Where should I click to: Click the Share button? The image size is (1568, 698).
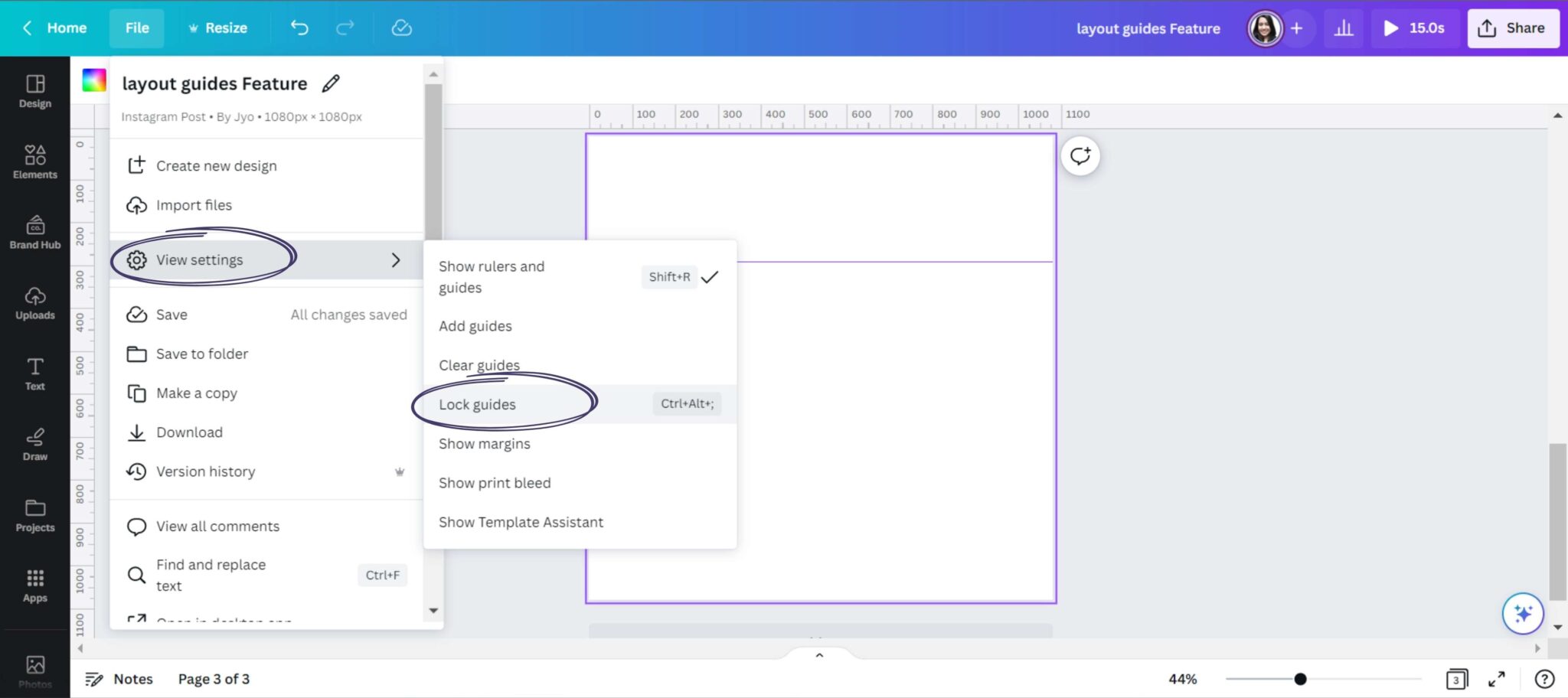(x=1512, y=28)
